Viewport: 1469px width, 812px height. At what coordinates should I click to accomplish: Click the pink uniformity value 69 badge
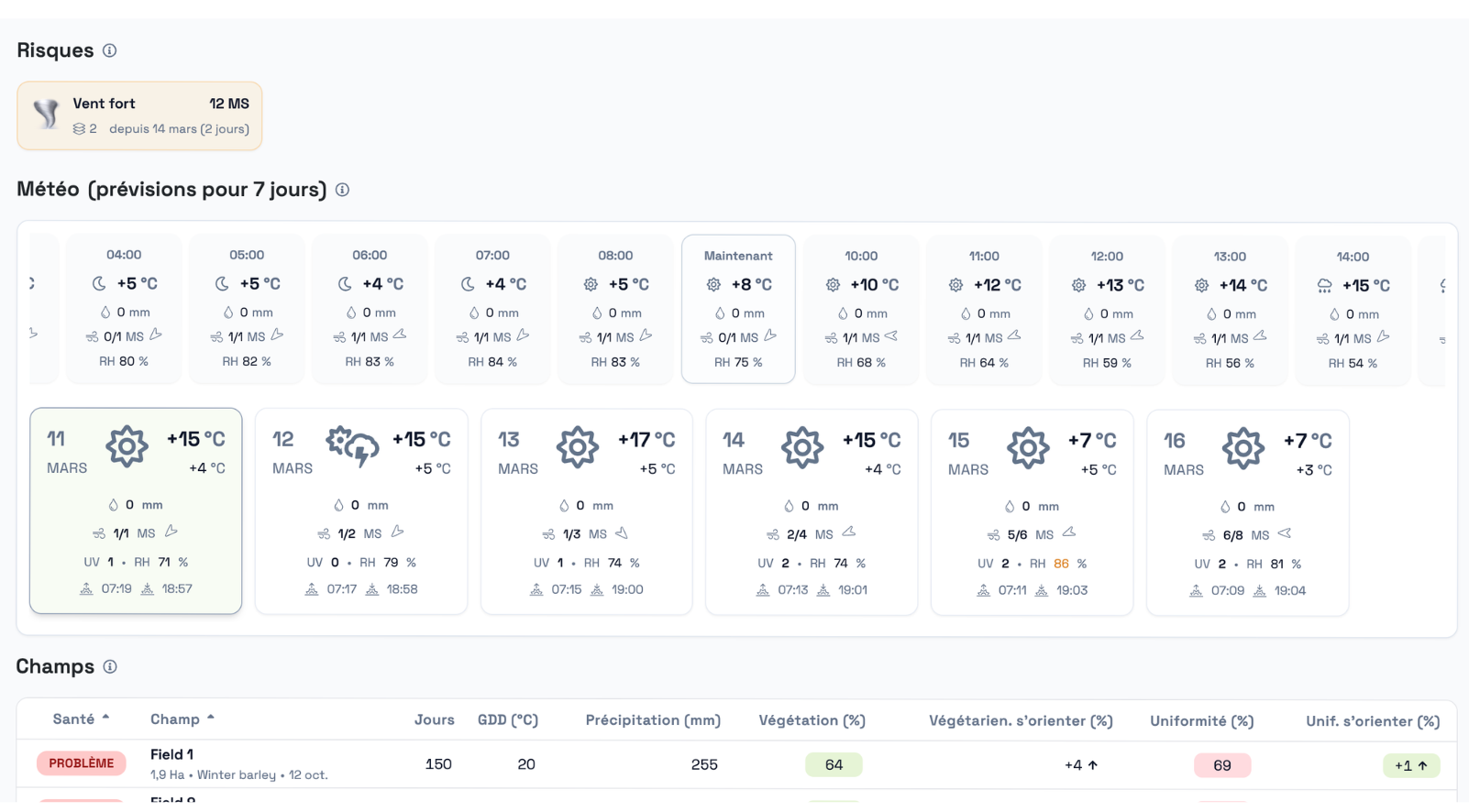[x=1221, y=765]
